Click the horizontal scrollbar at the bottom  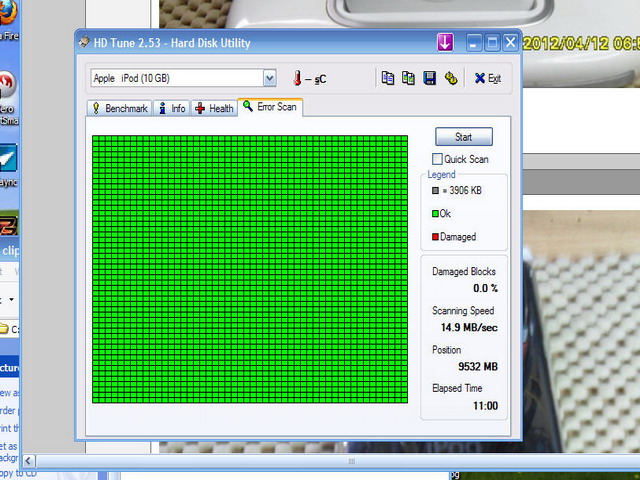click(x=350, y=461)
